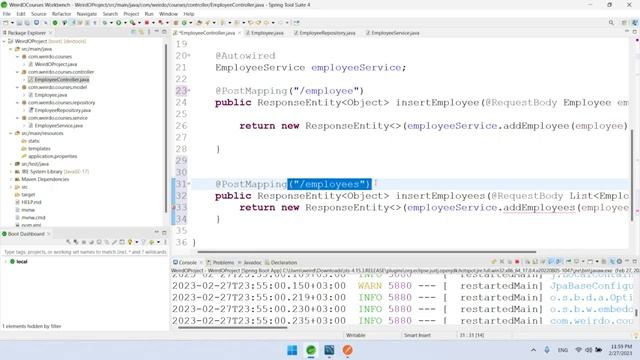640x360 pixels.
Task: Click the Spring Tool Suite taskbar icon
Action: [311, 350]
